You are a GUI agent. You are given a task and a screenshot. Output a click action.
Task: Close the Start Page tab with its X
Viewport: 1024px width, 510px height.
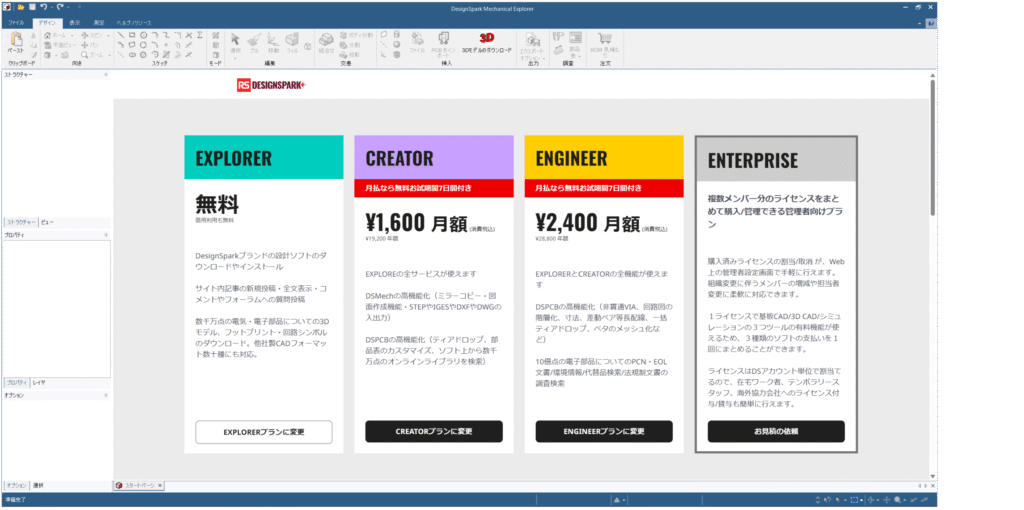(161, 486)
